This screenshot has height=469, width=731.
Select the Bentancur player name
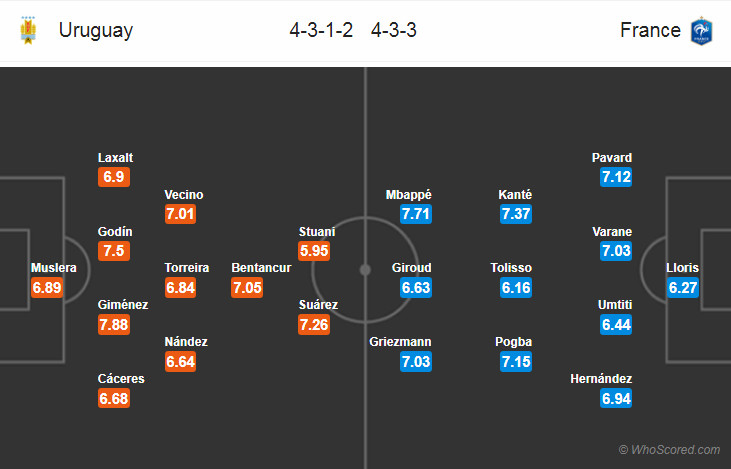[262, 268]
